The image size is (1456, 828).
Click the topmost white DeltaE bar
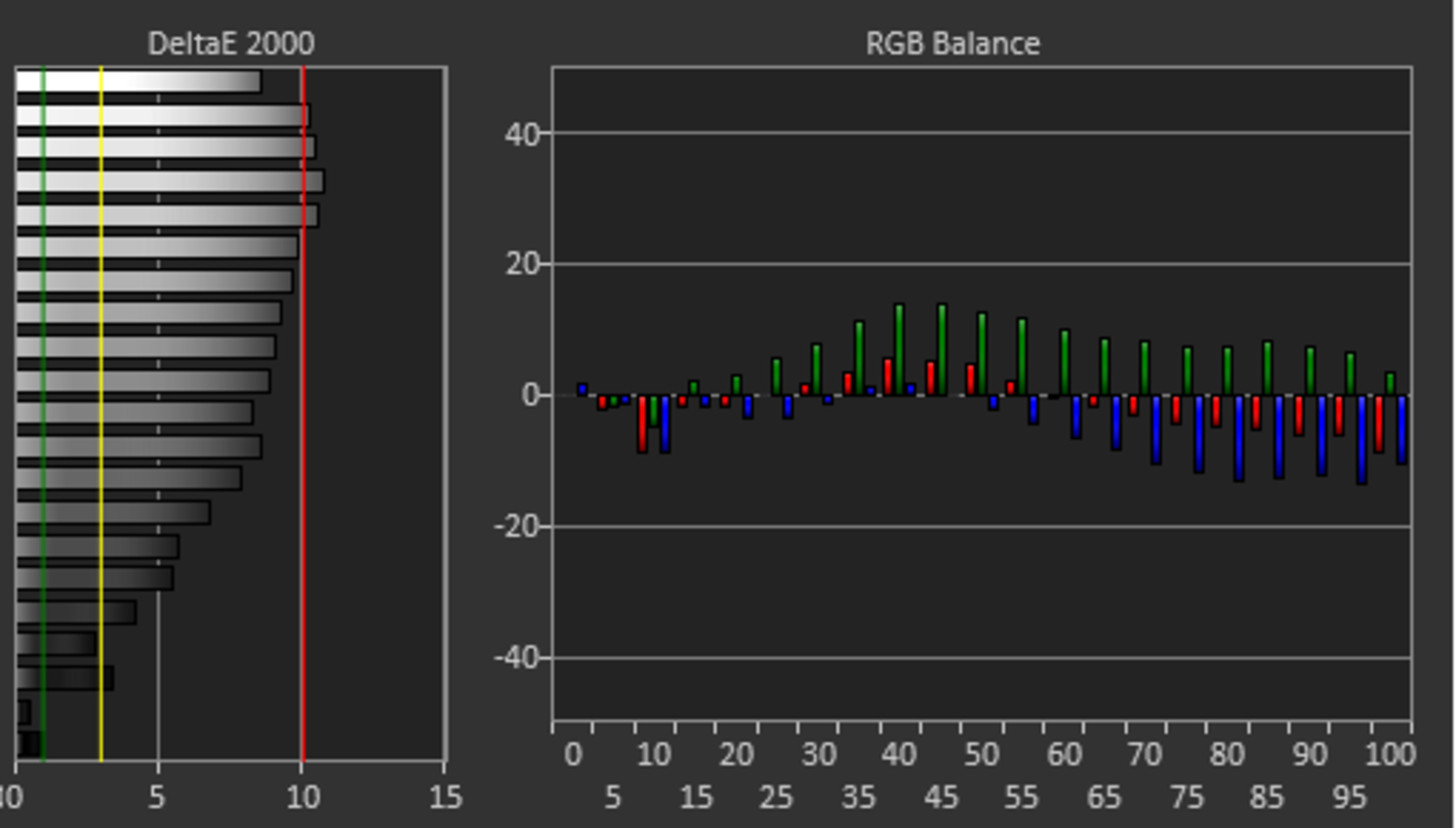coord(138,81)
